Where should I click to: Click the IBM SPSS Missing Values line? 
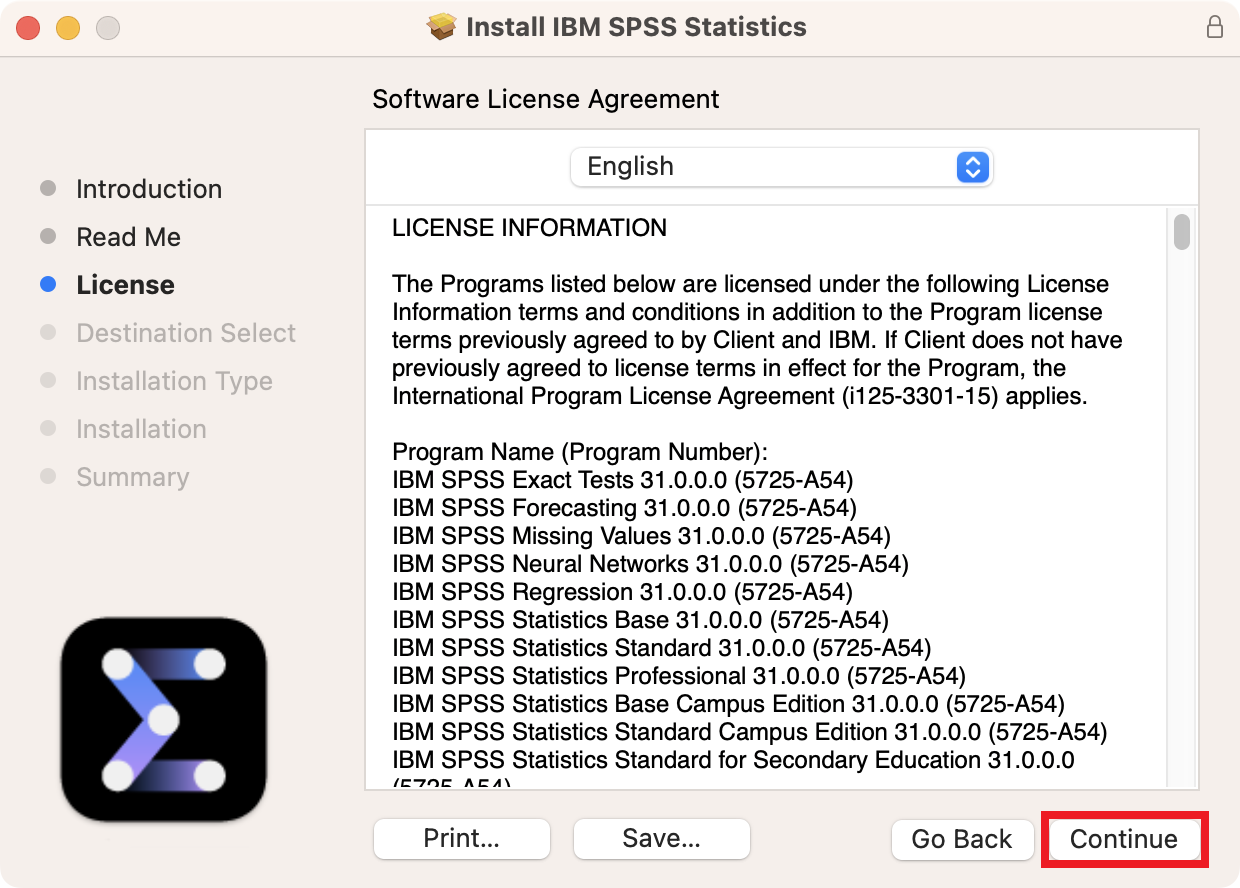[x=642, y=536]
